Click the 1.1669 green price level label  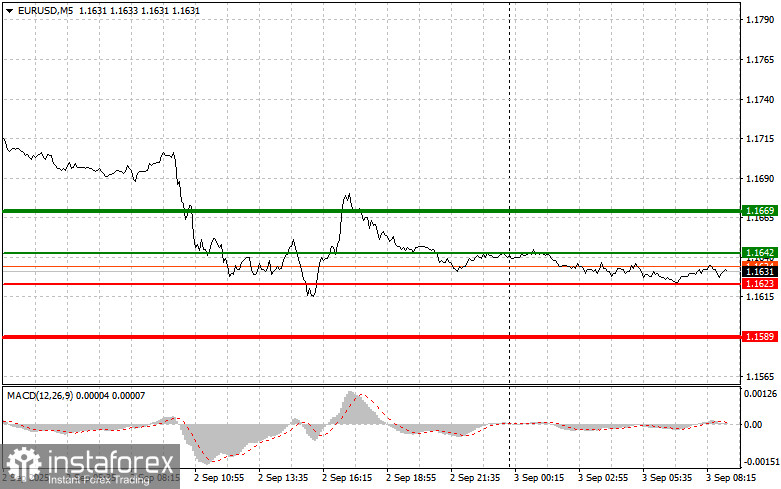(x=760, y=211)
